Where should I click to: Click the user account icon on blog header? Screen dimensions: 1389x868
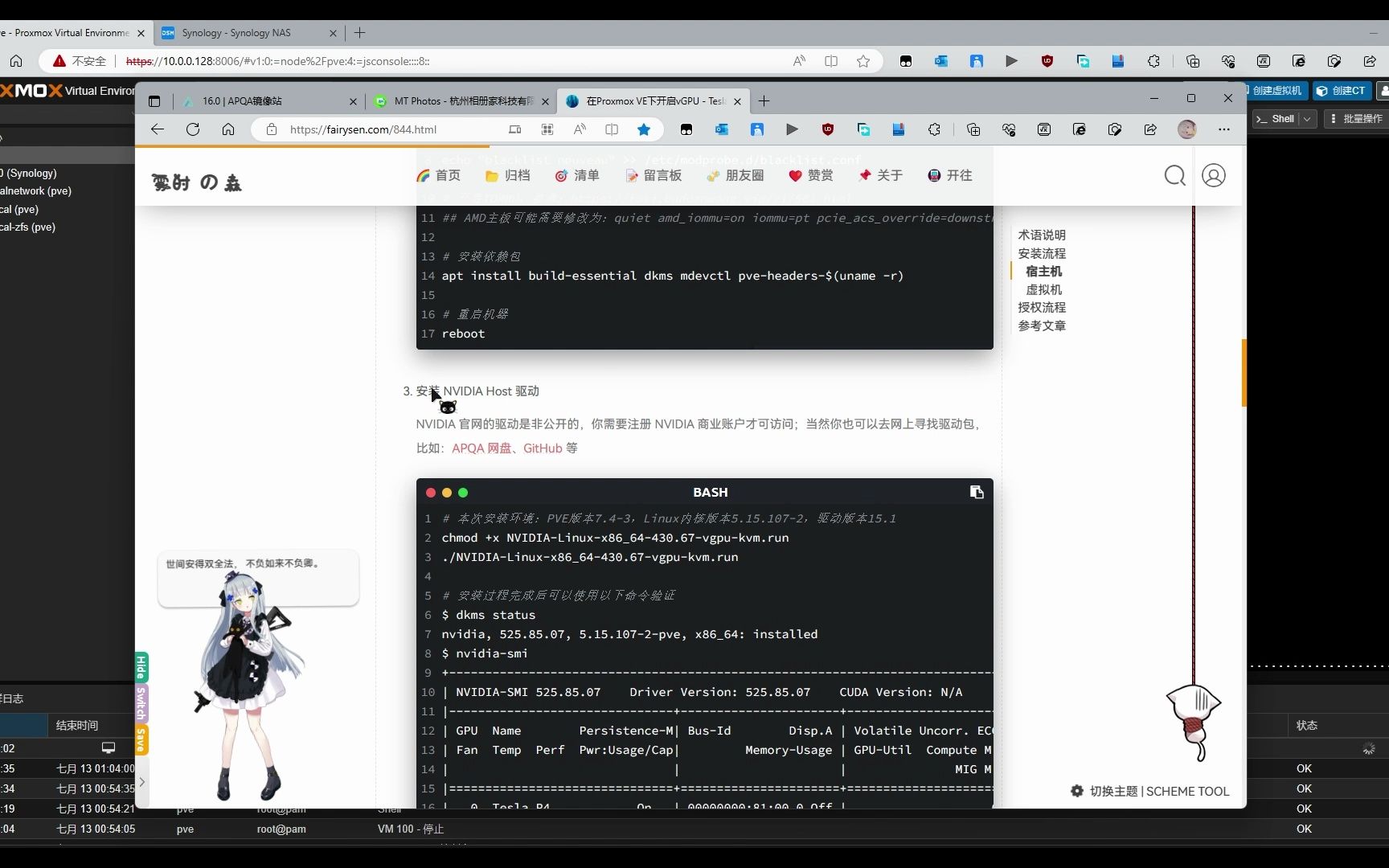(x=1214, y=175)
